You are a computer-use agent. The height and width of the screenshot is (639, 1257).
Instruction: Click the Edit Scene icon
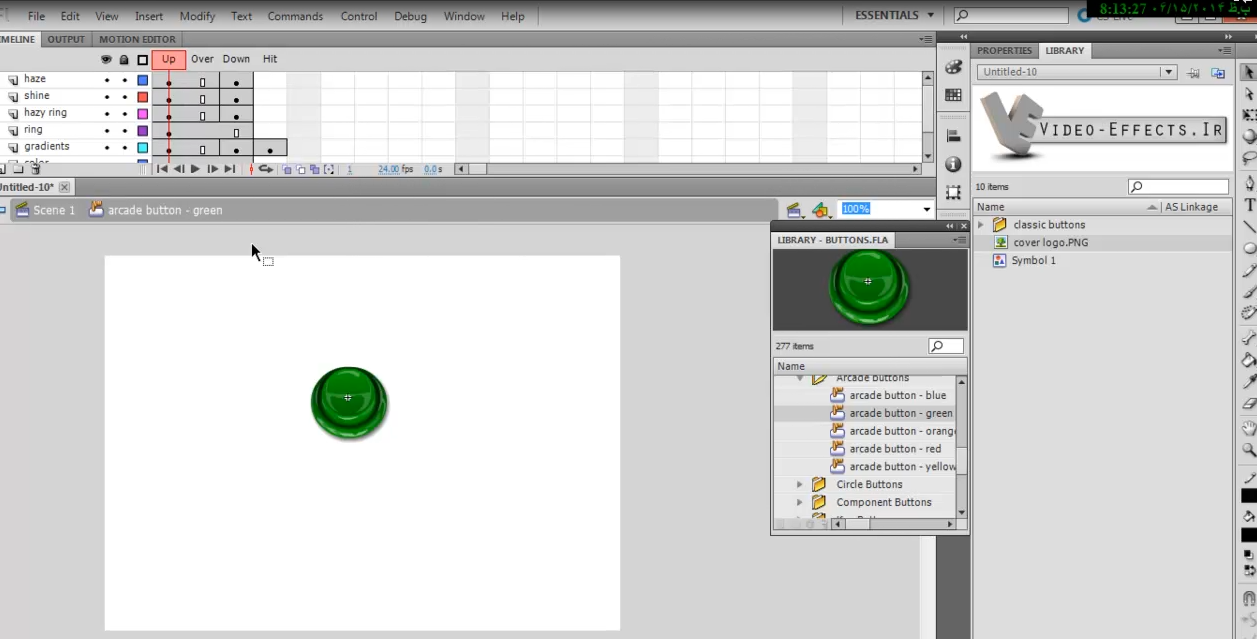click(794, 210)
